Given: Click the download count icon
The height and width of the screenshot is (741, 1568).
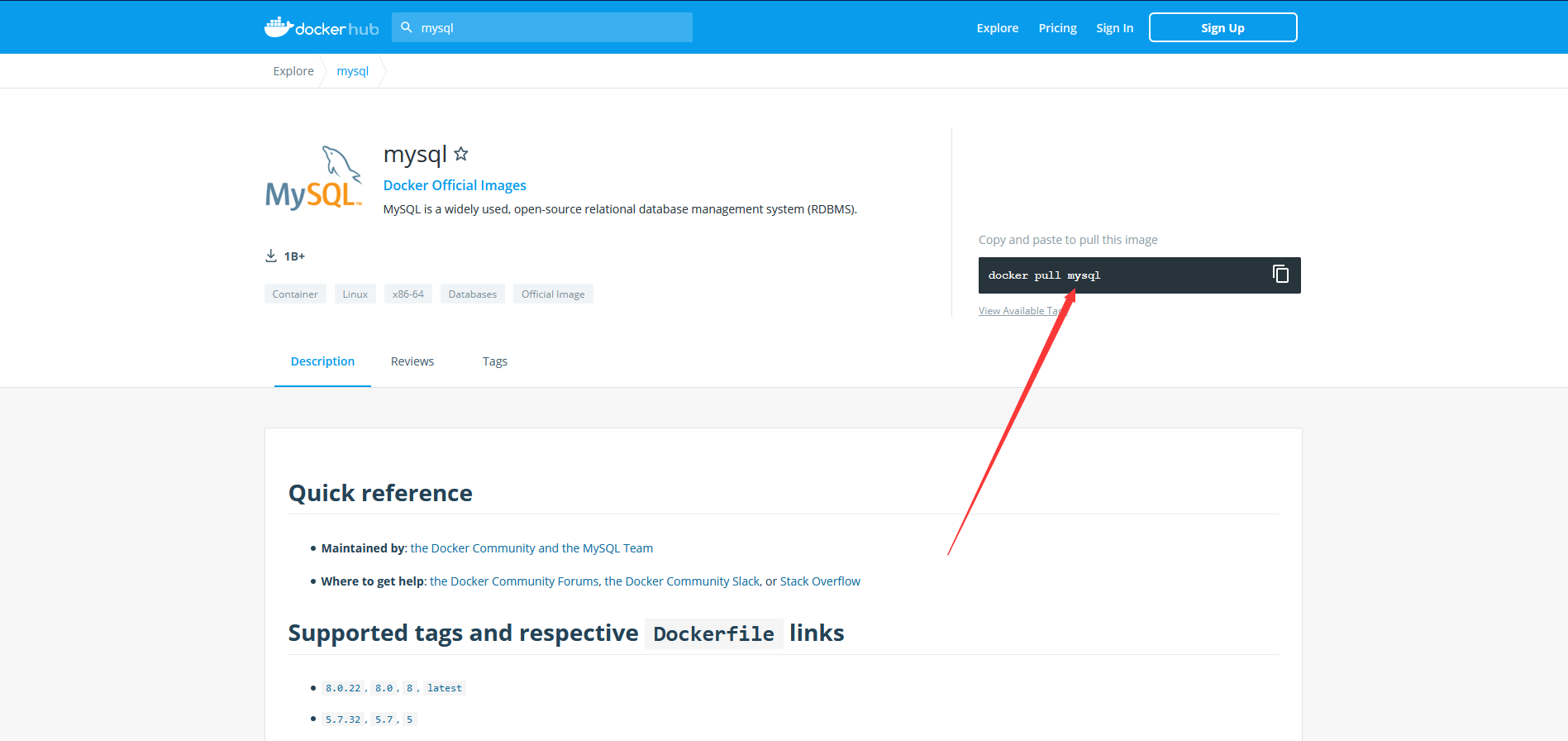Looking at the screenshot, I should pyautogui.click(x=271, y=256).
